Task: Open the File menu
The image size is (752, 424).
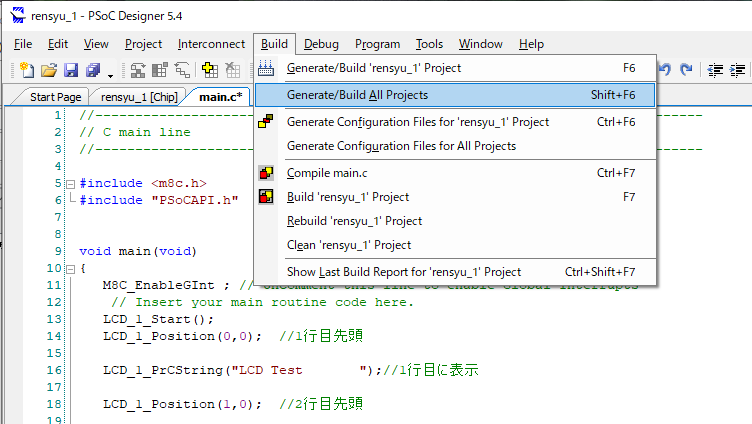Action: 23,44
